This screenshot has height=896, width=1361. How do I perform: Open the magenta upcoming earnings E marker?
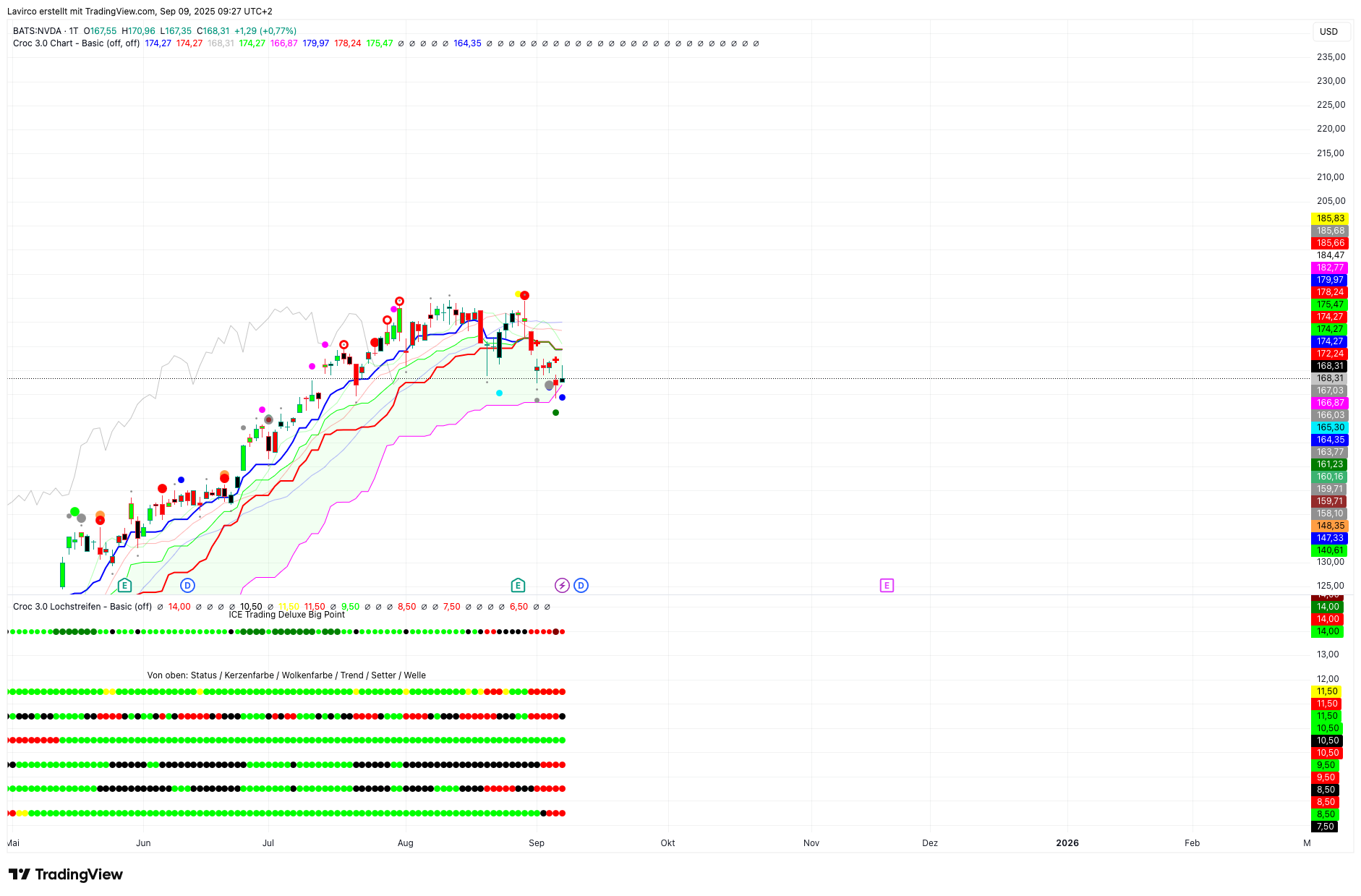click(887, 585)
